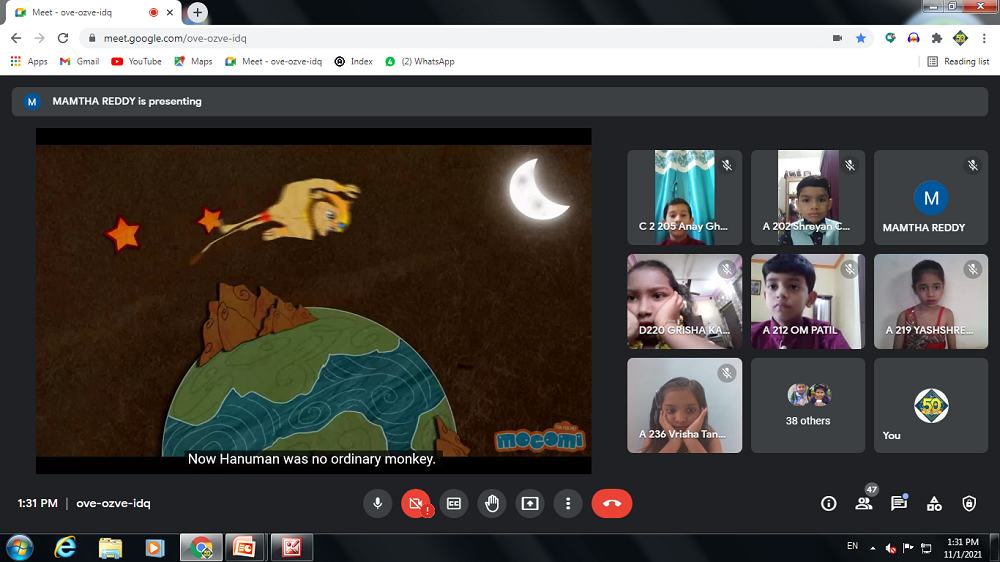Turn on the camera button
Screen dimensions: 1000x562
tap(416, 504)
